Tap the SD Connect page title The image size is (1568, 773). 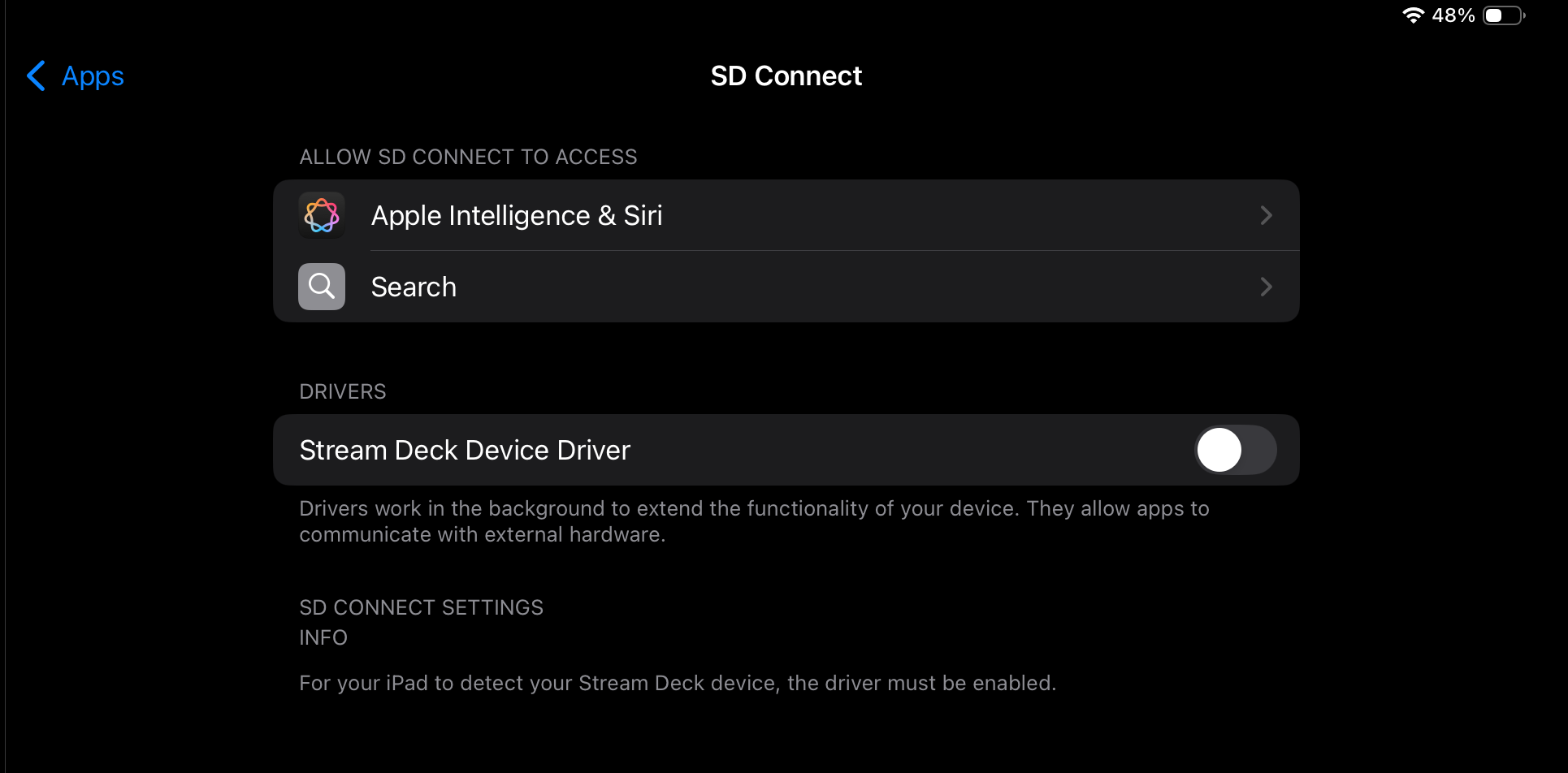786,76
